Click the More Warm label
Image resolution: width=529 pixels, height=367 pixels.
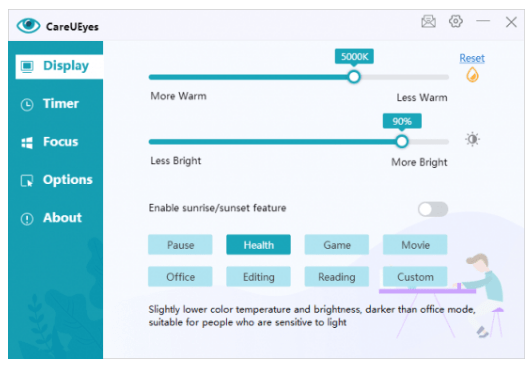[x=178, y=96]
